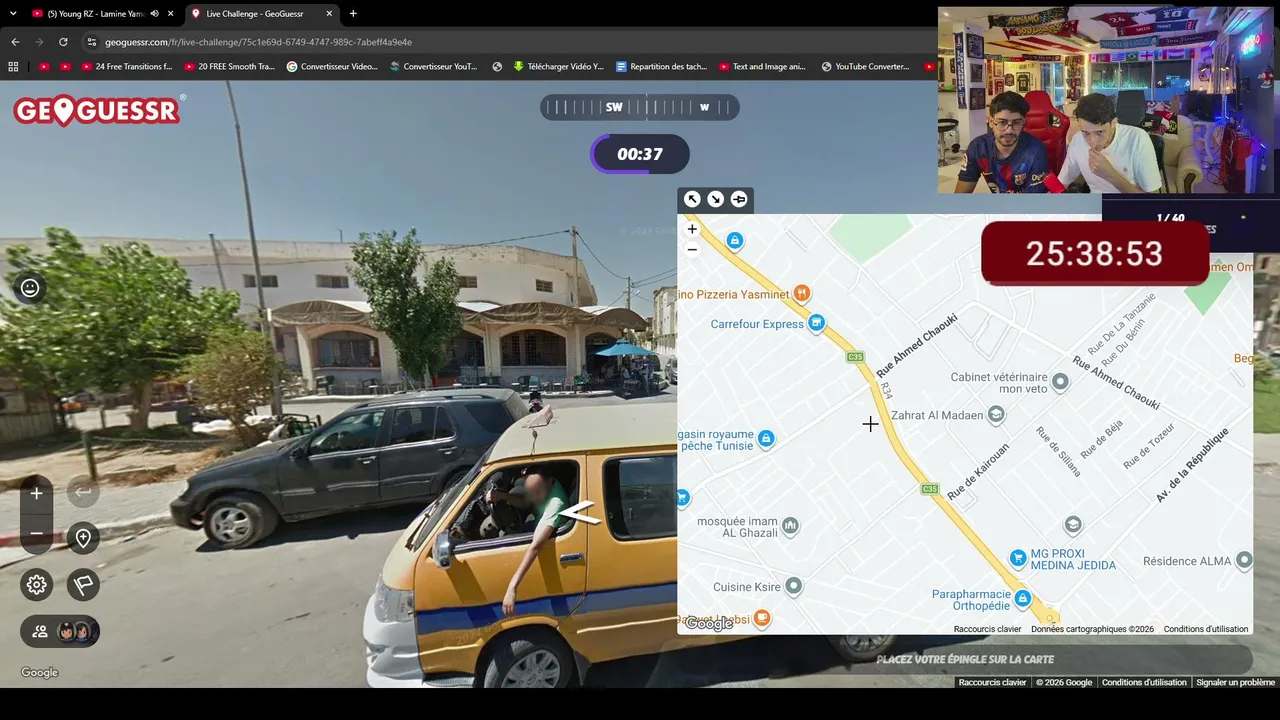This screenshot has width=1280, height=720.
Task: Open the Convertisseur YouT... bookmark
Action: 434,67
